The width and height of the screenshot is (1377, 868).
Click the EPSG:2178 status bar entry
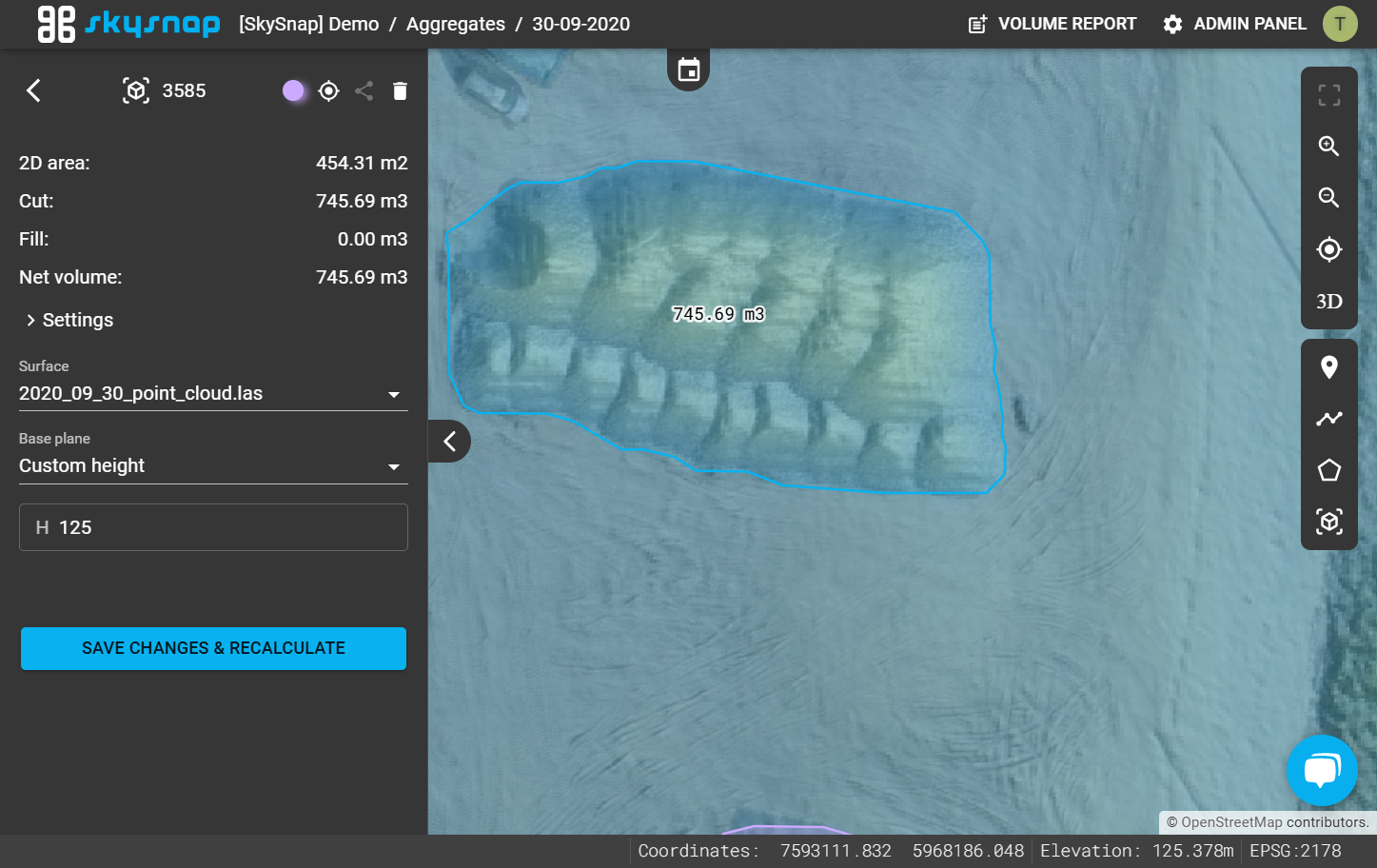(1295, 851)
